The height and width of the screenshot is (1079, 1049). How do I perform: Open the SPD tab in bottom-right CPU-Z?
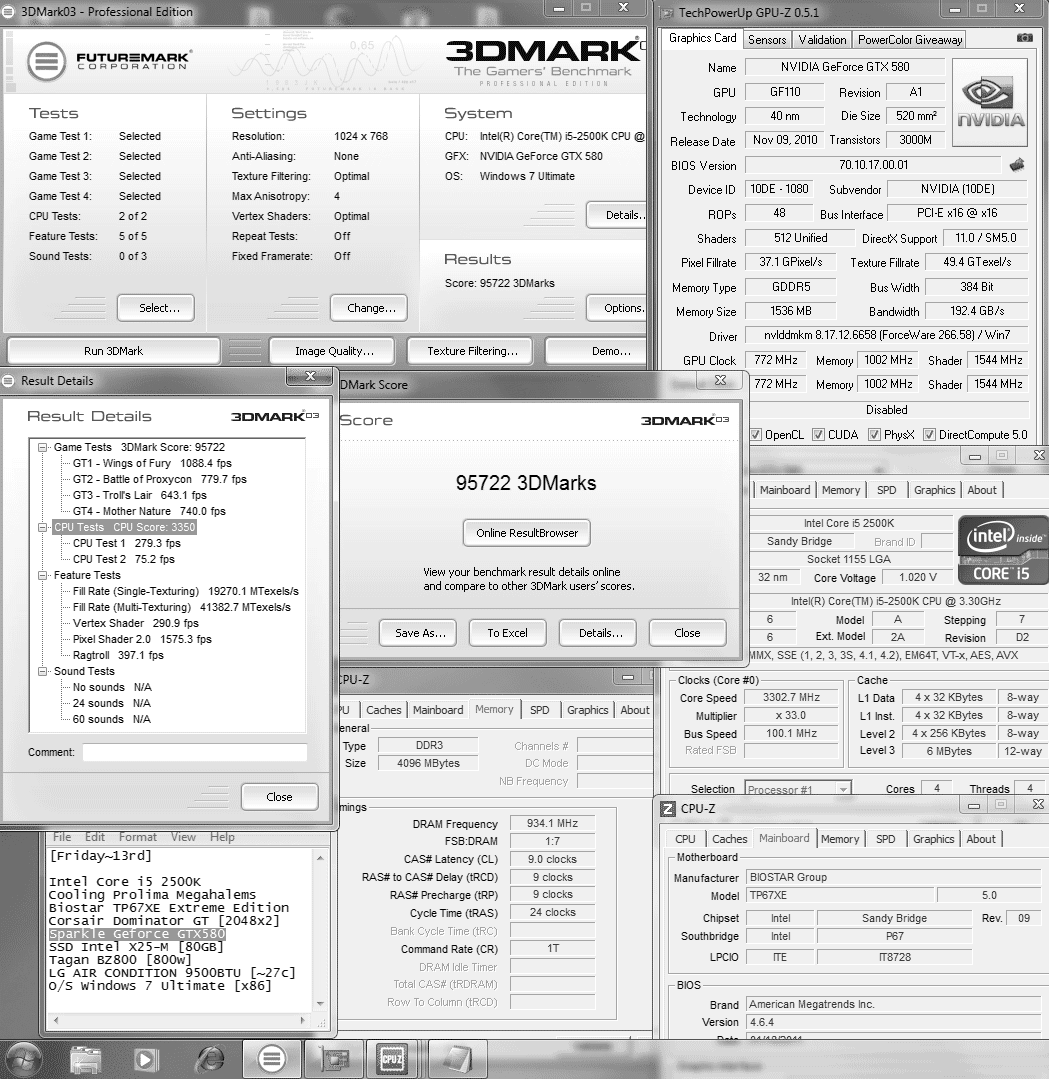885,839
